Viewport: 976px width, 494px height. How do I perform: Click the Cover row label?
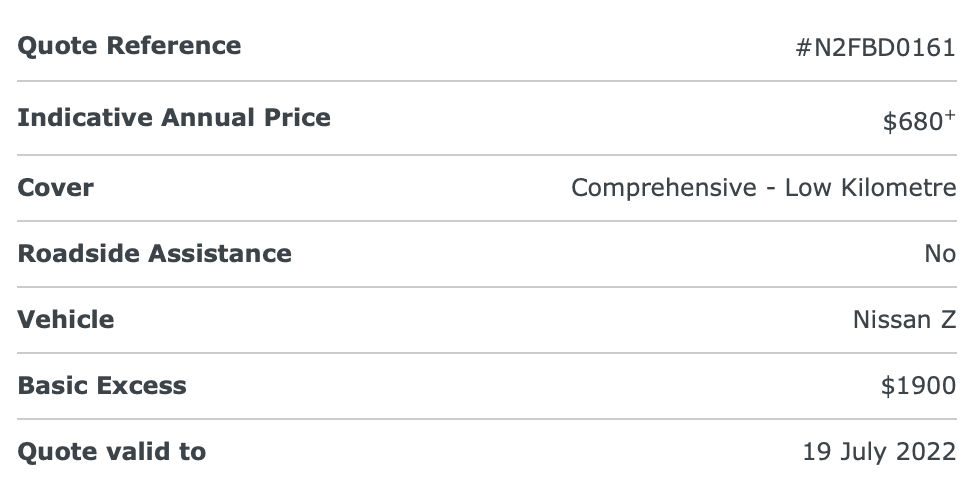55,188
